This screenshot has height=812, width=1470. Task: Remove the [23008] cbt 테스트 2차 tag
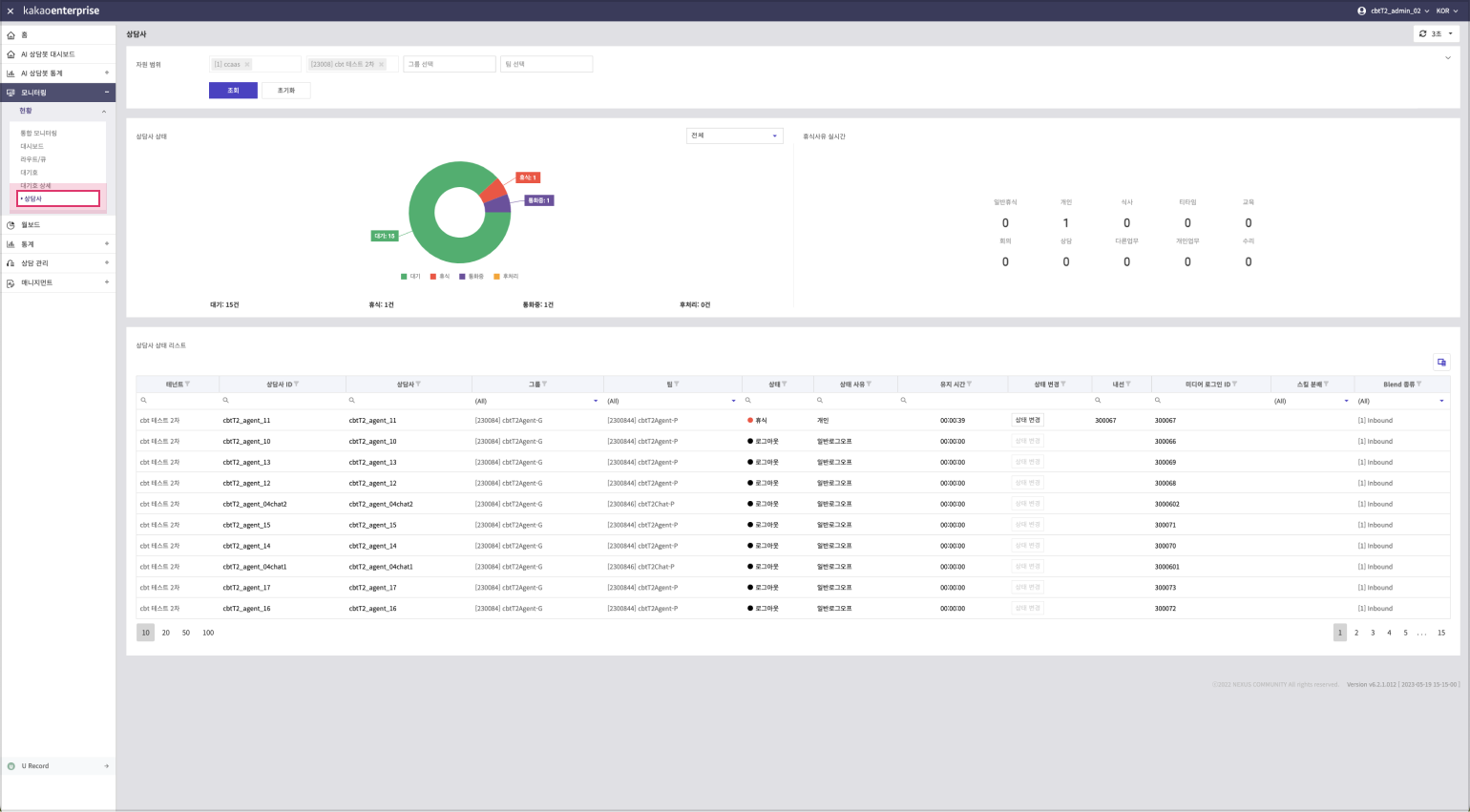point(382,65)
